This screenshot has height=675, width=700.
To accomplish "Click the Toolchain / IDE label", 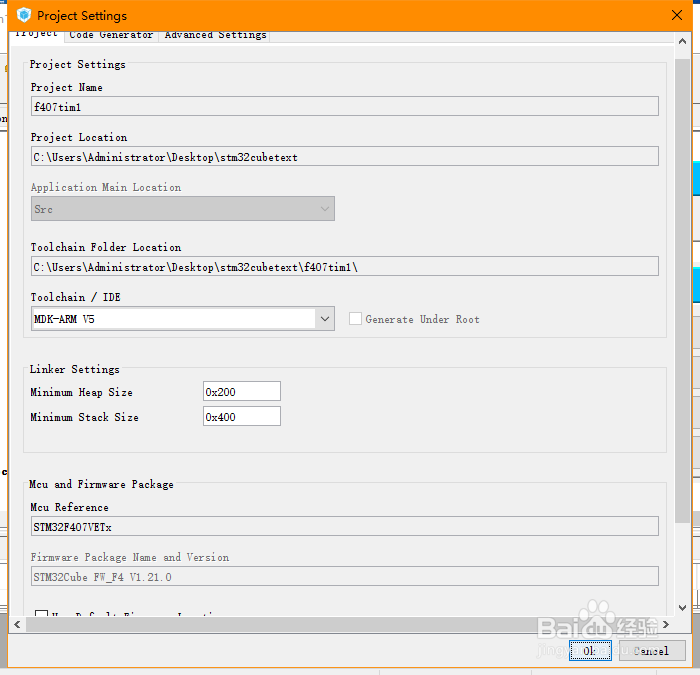I will pyautogui.click(x=75, y=297).
